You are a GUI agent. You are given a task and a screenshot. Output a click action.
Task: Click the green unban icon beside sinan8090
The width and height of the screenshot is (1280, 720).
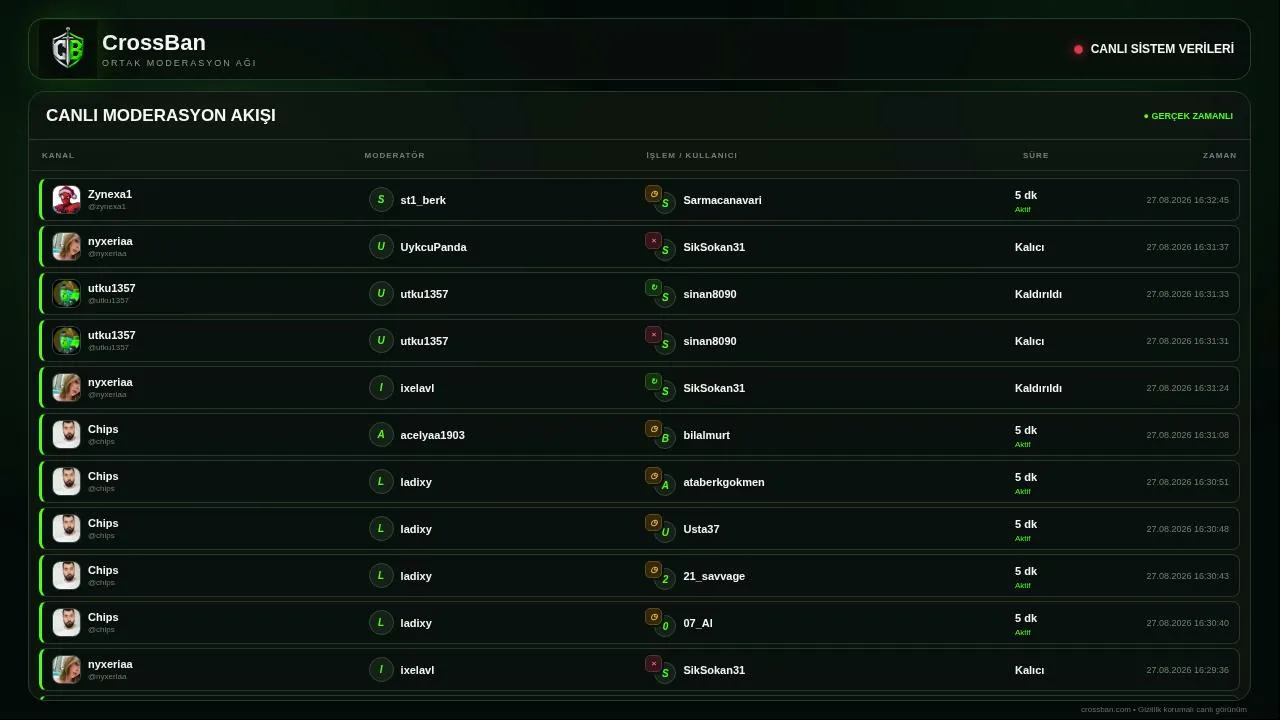(653, 288)
